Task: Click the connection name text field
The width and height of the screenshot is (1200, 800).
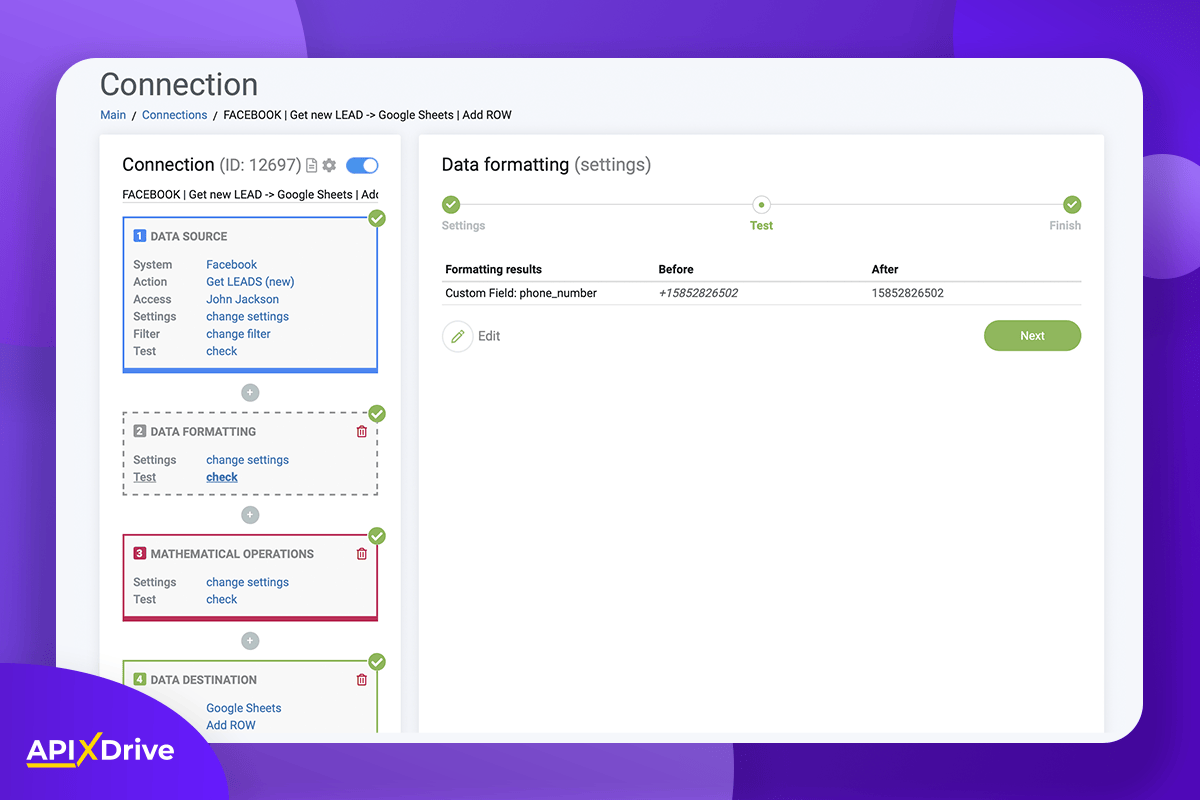Action: tap(250, 194)
